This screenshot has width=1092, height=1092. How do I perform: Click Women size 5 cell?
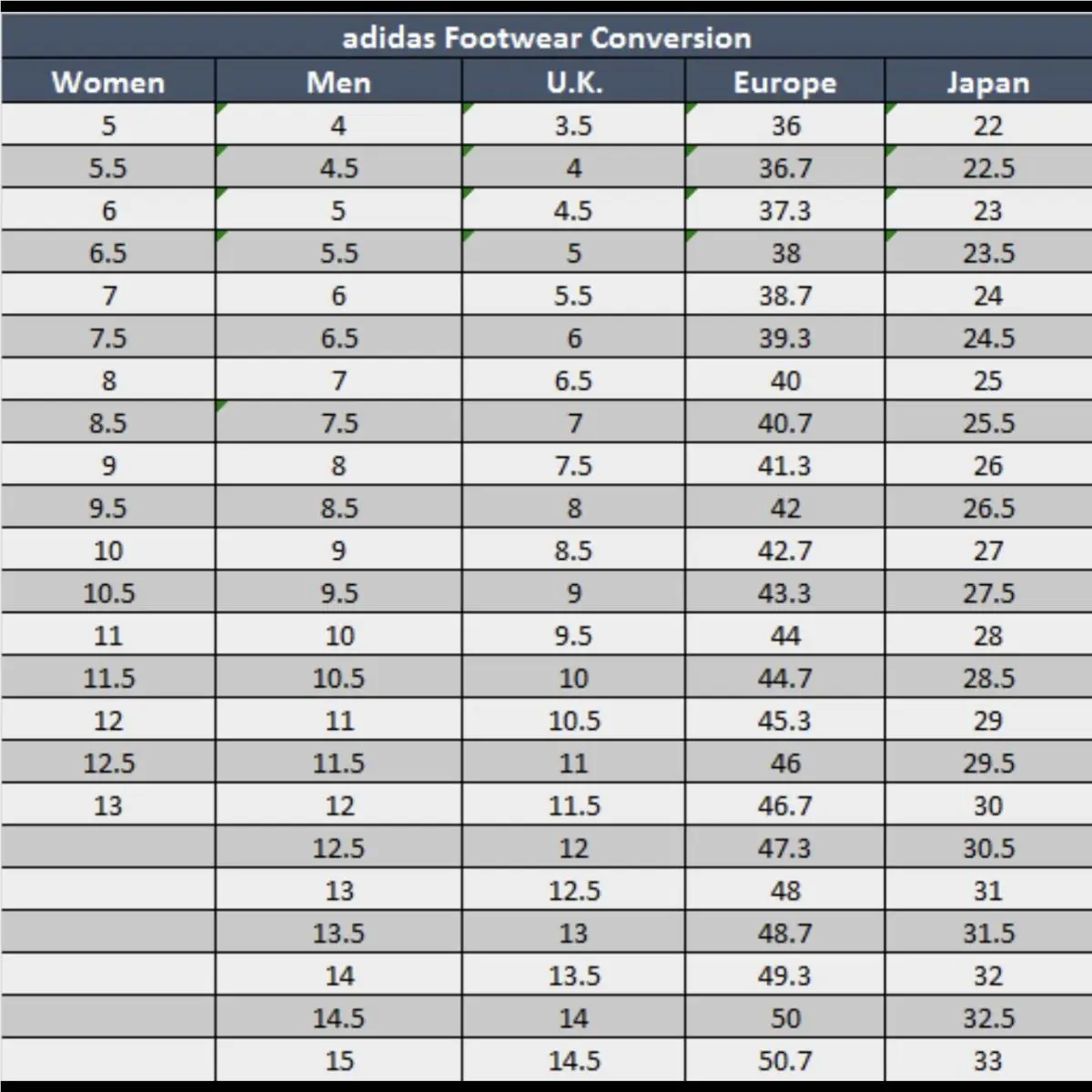(108, 125)
